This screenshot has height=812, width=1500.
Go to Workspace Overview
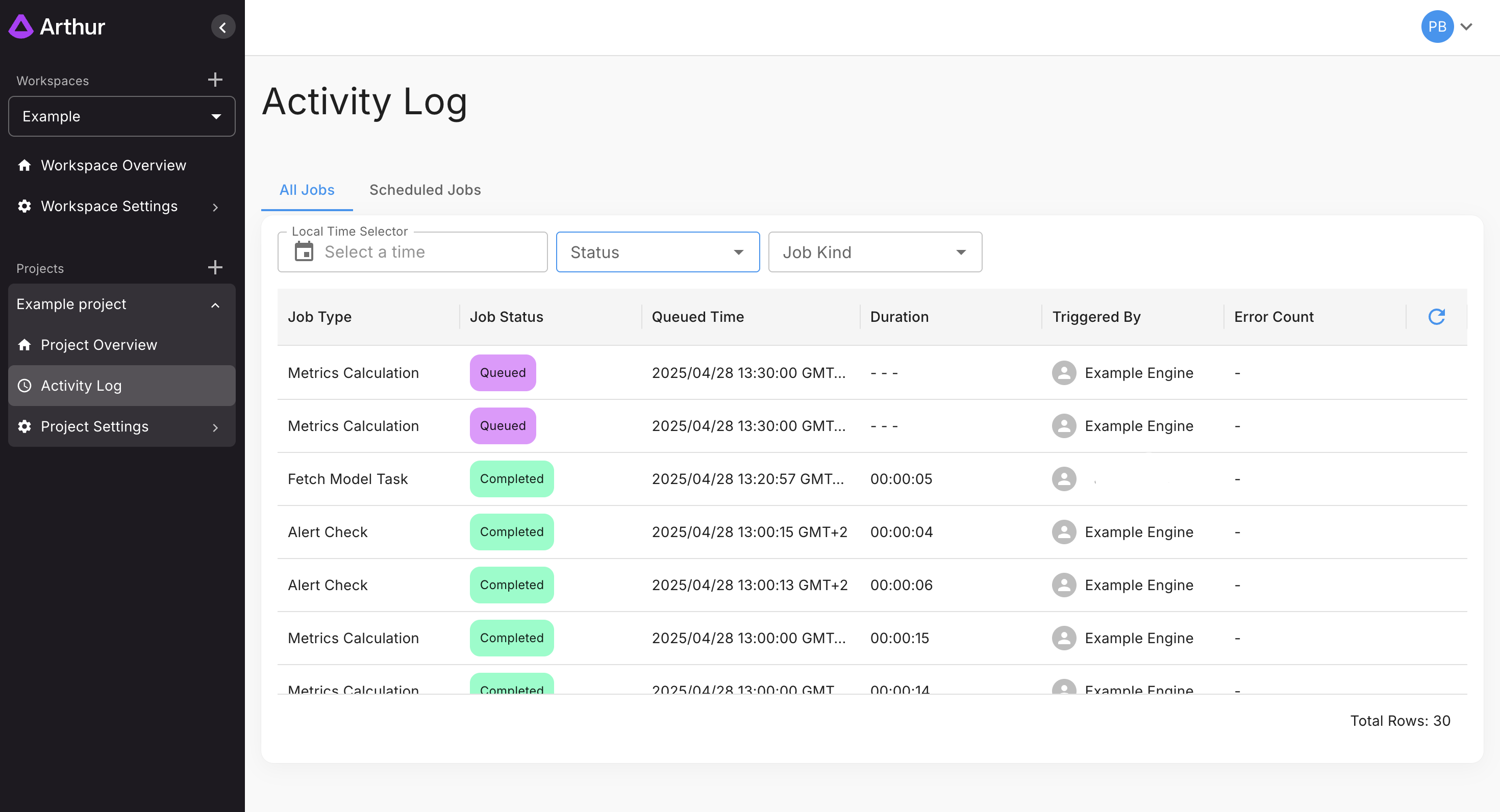click(113, 165)
